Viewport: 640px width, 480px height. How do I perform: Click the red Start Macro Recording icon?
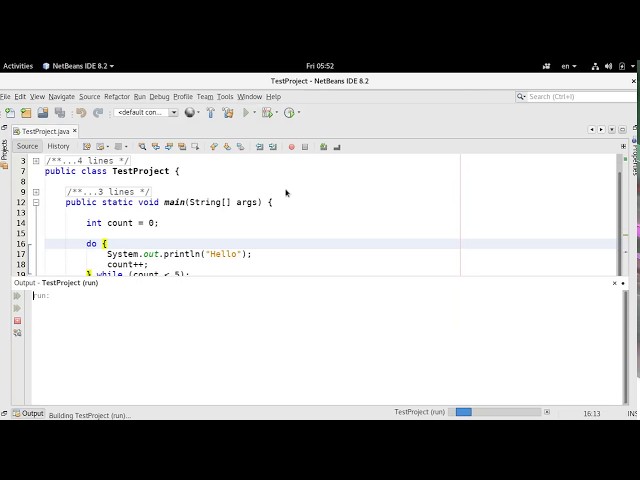(291, 147)
